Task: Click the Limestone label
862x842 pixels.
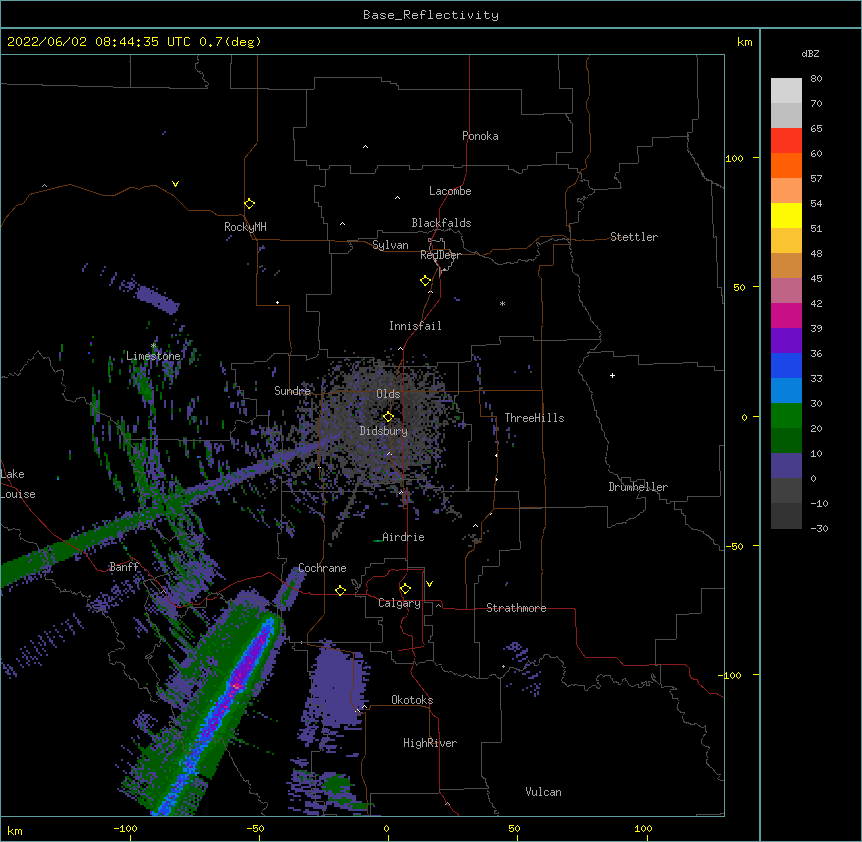Action: coord(153,356)
